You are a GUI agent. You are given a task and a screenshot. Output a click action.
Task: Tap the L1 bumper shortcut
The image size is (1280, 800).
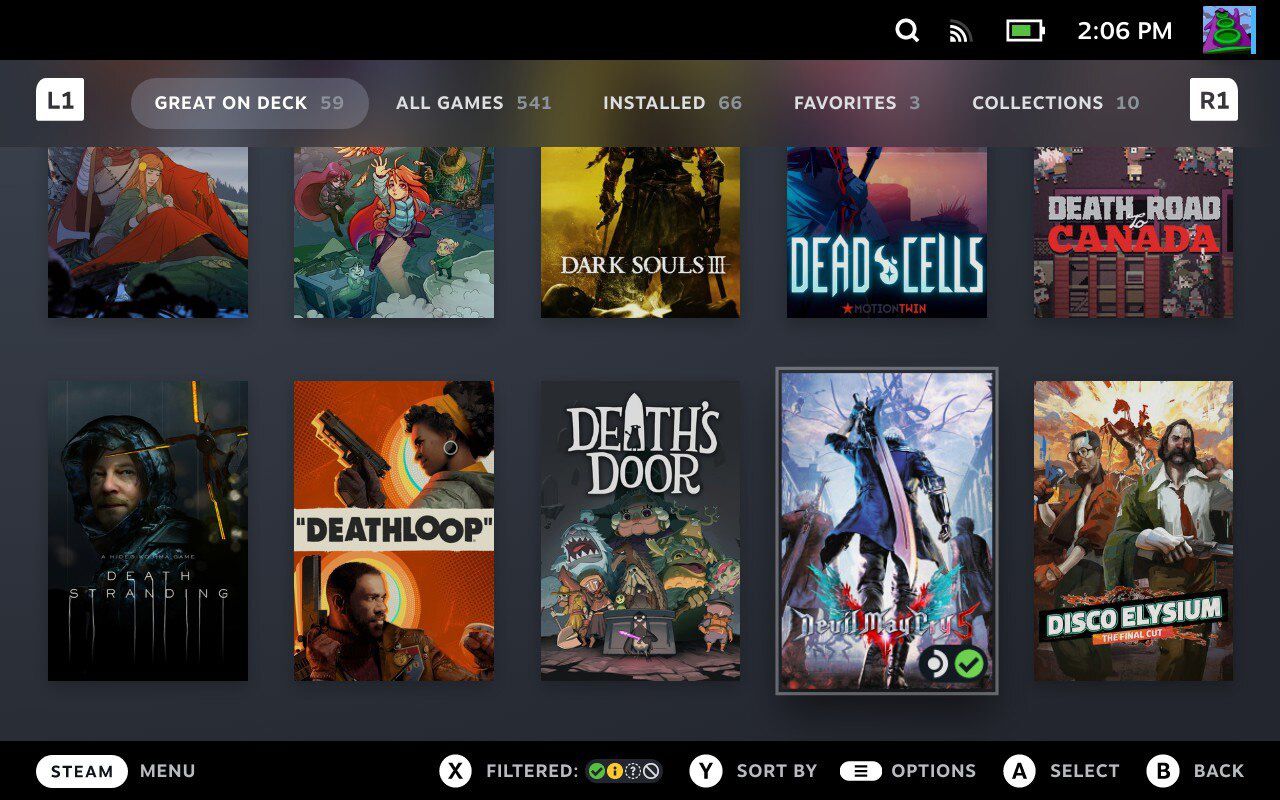point(60,100)
